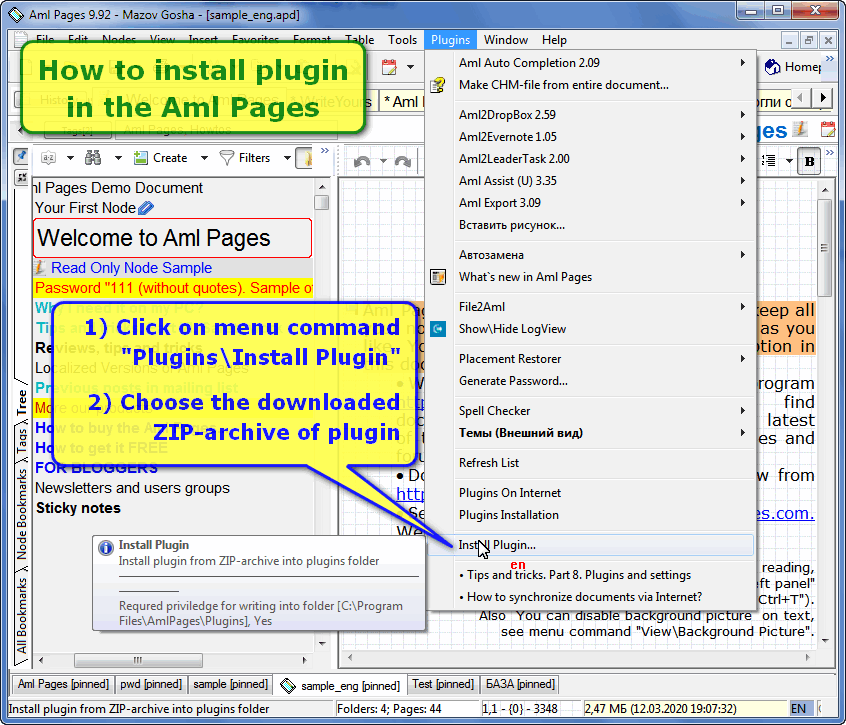Open the Window menu
The width and height of the screenshot is (846, 725).
pyautogui.click(x=506, y=40)
